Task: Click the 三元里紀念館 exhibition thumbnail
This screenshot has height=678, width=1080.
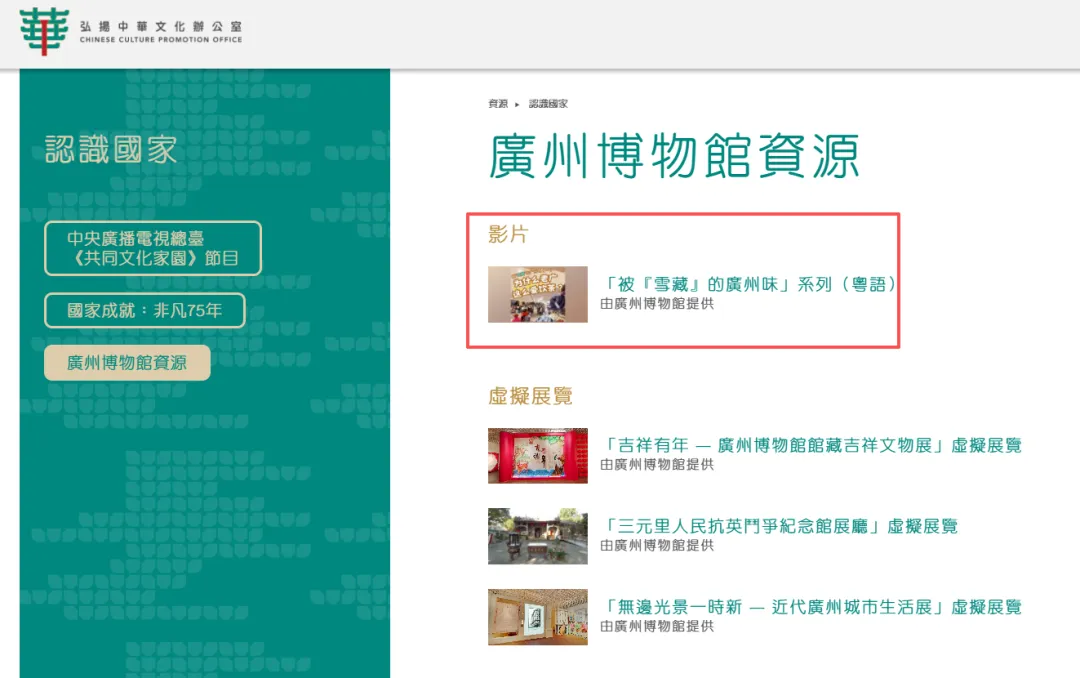Action: pyautogui.click(x=538, y=536)
